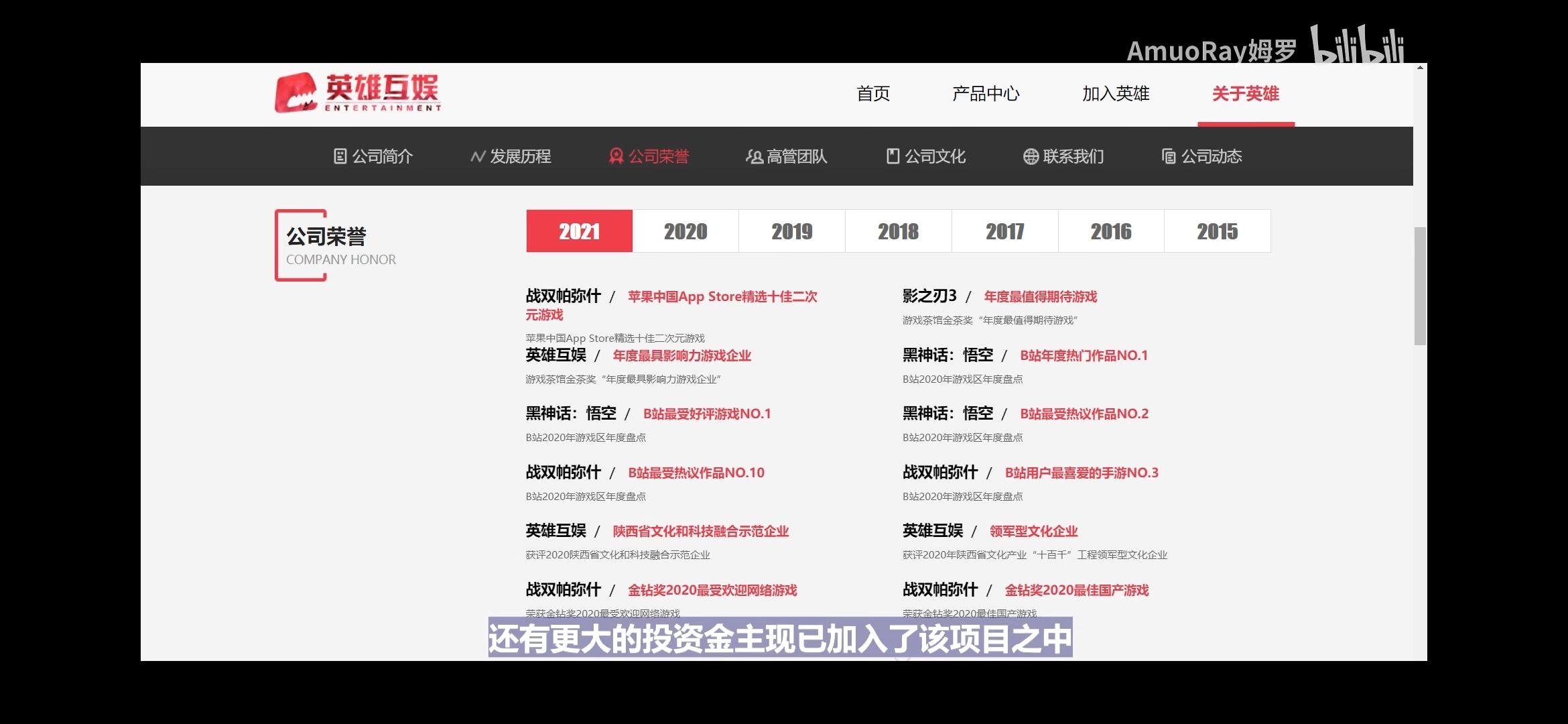Select the 2017 year tab
The height and width of the screenshot is (724, 1568).
pos(1005,231)
